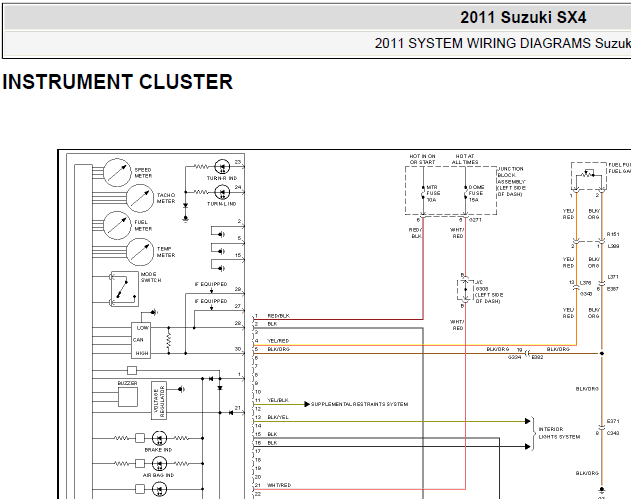
Task: Click the BLK/YEL label at pin 13
Action: (278, 417)
